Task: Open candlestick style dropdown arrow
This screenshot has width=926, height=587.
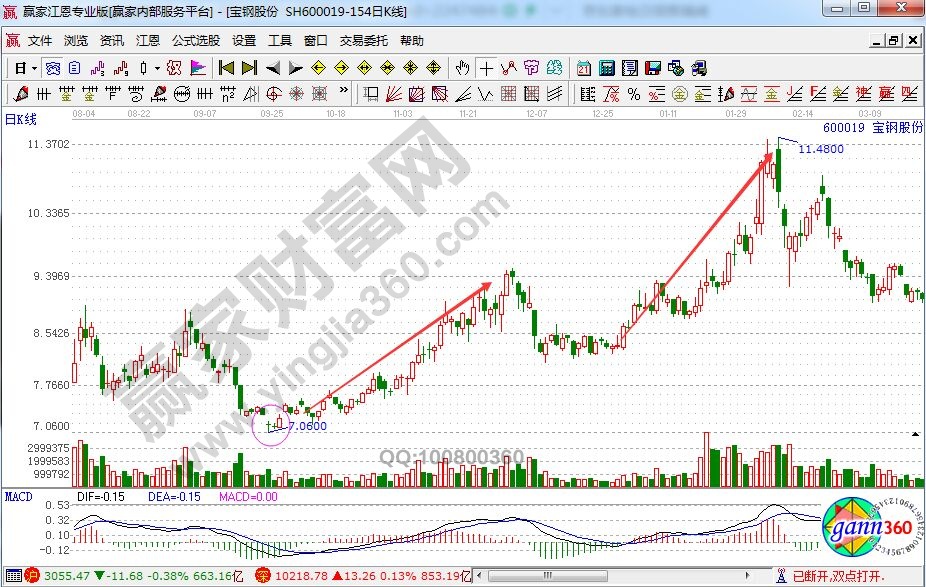Action: (158, 69)
